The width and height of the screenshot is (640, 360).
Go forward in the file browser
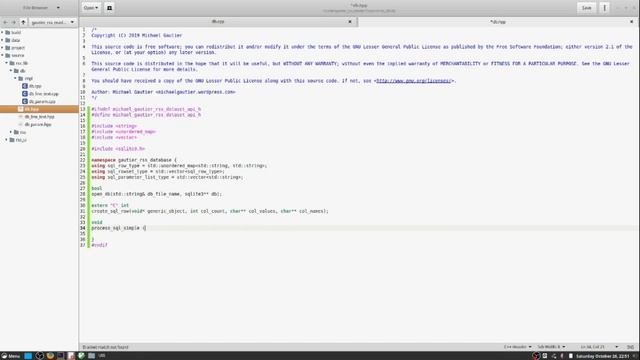(x=13, y=22)
